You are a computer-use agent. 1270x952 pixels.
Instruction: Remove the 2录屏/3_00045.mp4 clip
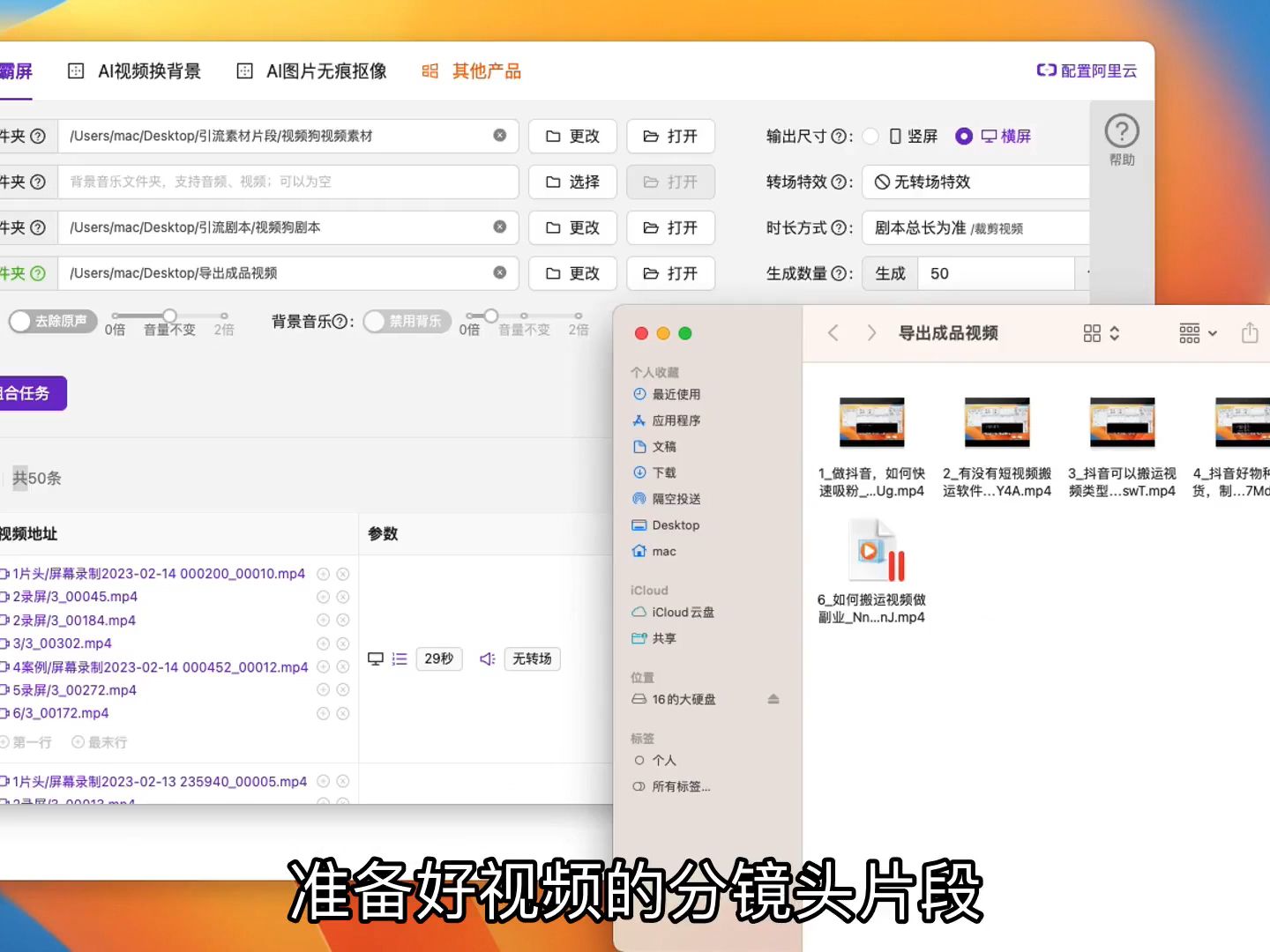point(343,597)
